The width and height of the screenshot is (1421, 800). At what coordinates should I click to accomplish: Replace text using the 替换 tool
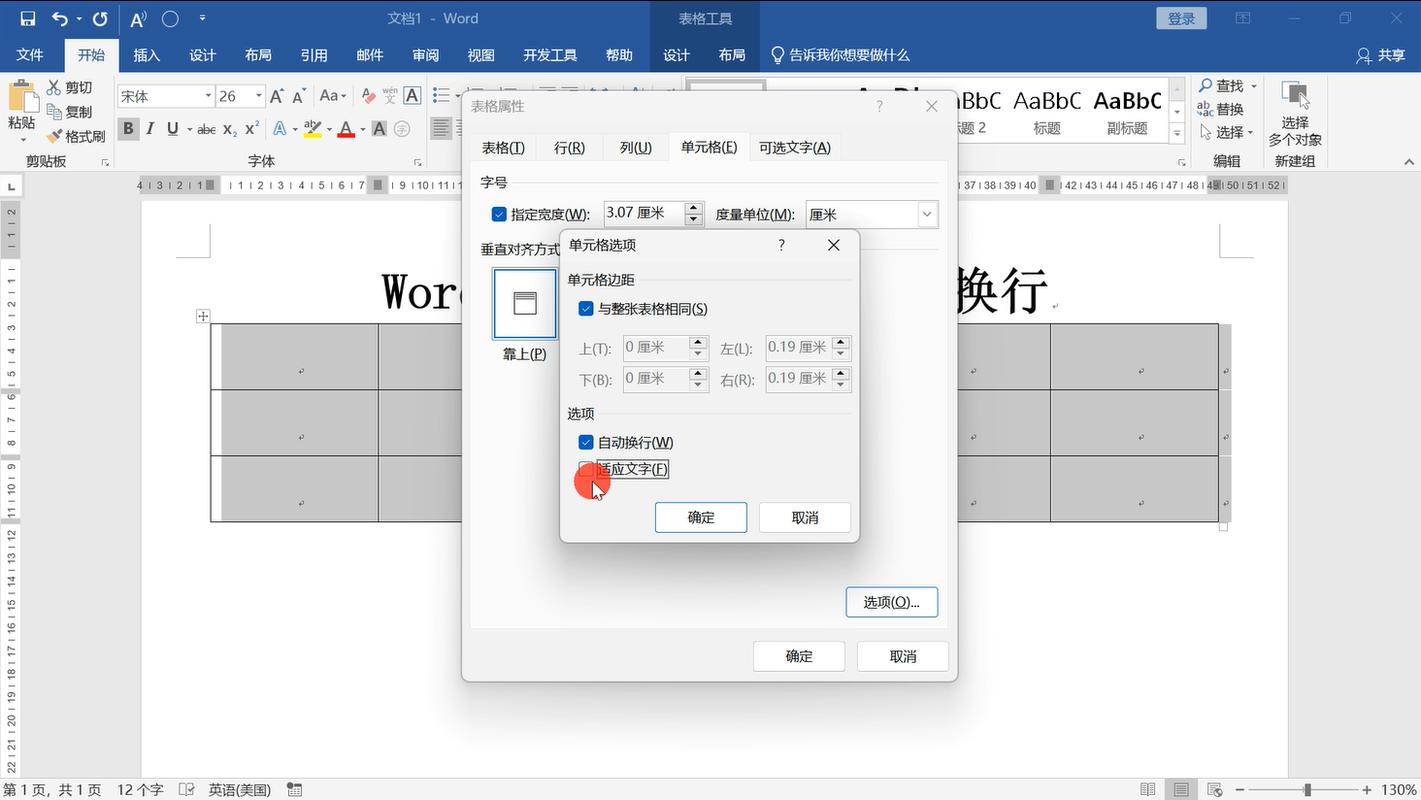1222,109
